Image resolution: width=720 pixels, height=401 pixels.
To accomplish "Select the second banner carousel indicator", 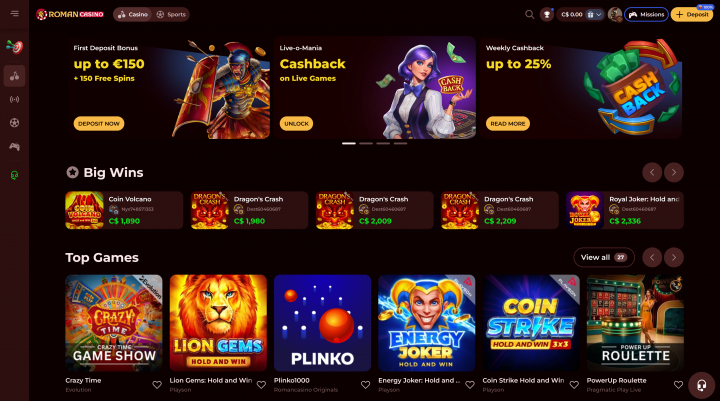I will (366, 143).
